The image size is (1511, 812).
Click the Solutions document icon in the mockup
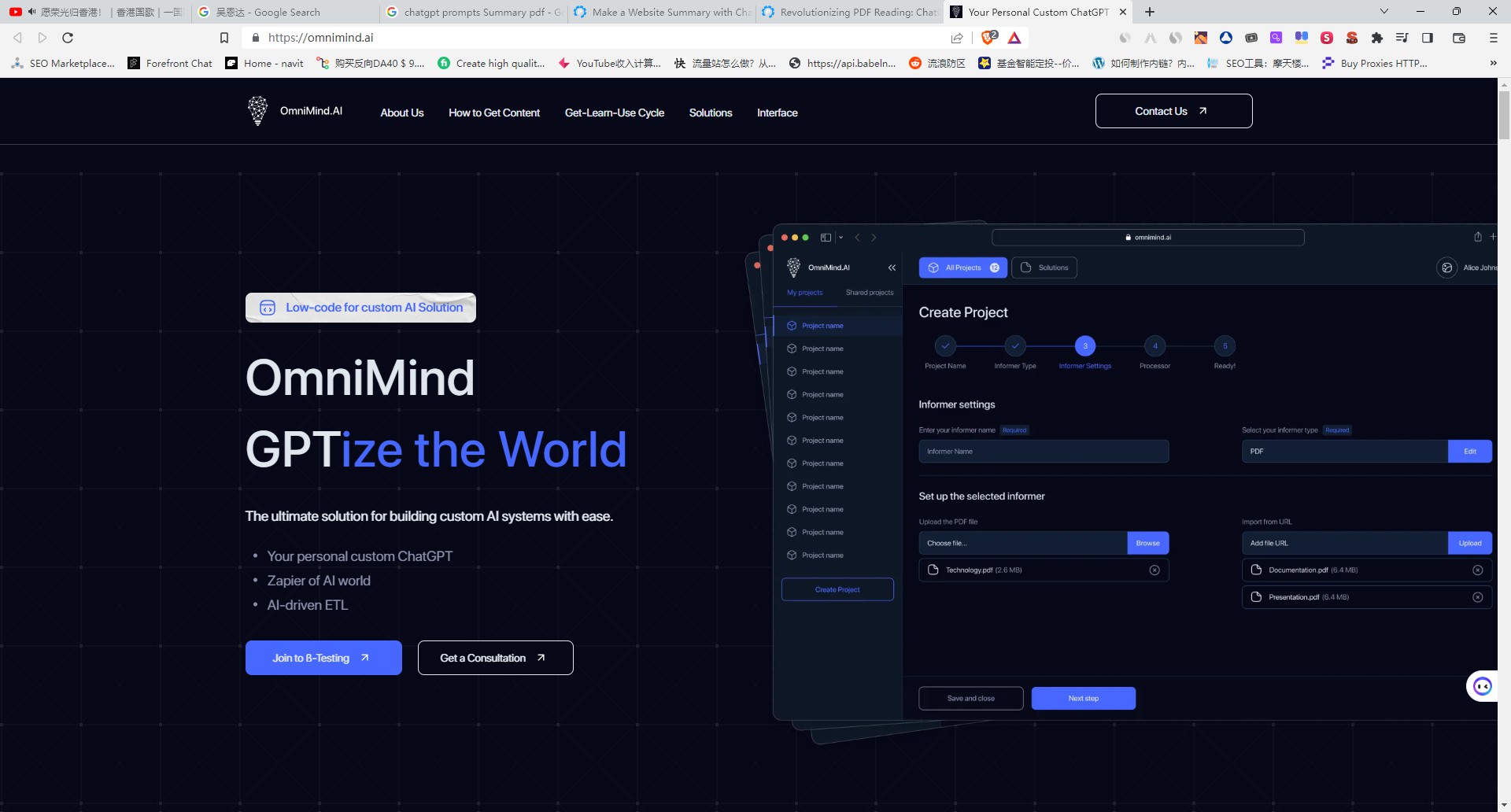(x=1025, y=268)
